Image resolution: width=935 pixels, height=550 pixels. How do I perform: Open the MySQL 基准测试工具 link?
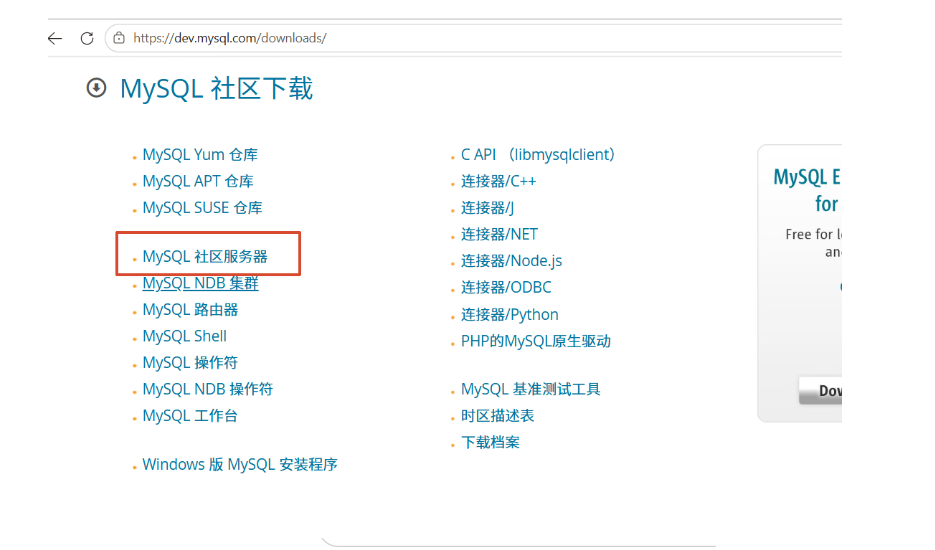[x=531, y=389]
